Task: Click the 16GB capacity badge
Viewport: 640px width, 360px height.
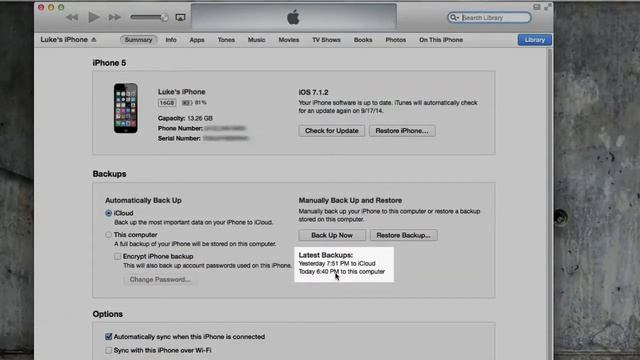Action: (167, 103)
